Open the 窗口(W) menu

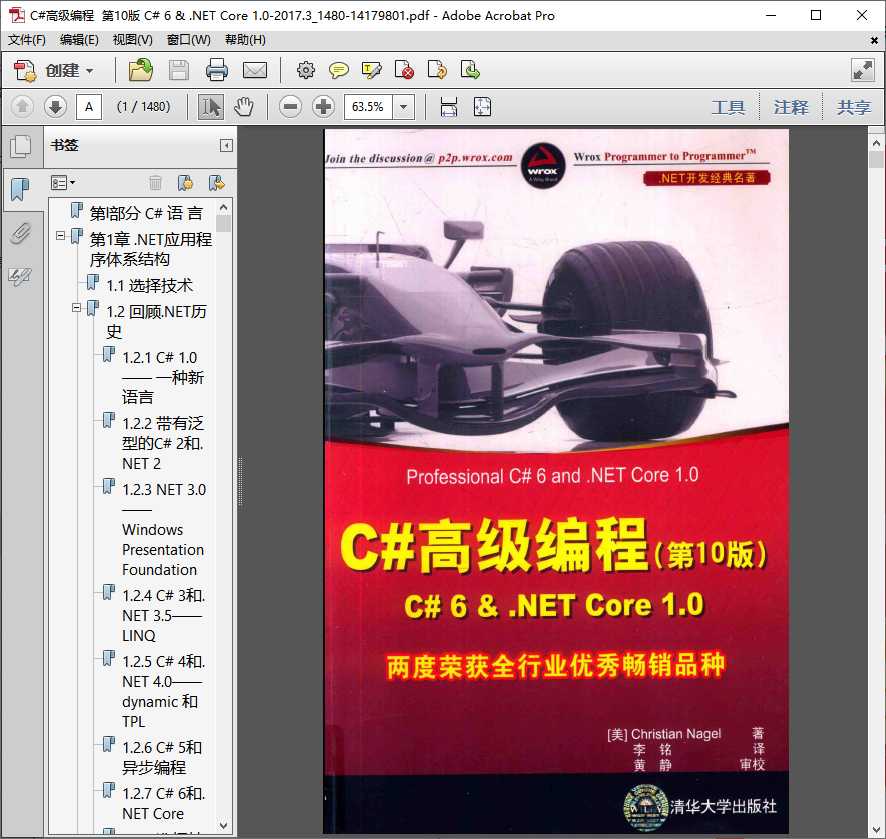coord(188,40)
